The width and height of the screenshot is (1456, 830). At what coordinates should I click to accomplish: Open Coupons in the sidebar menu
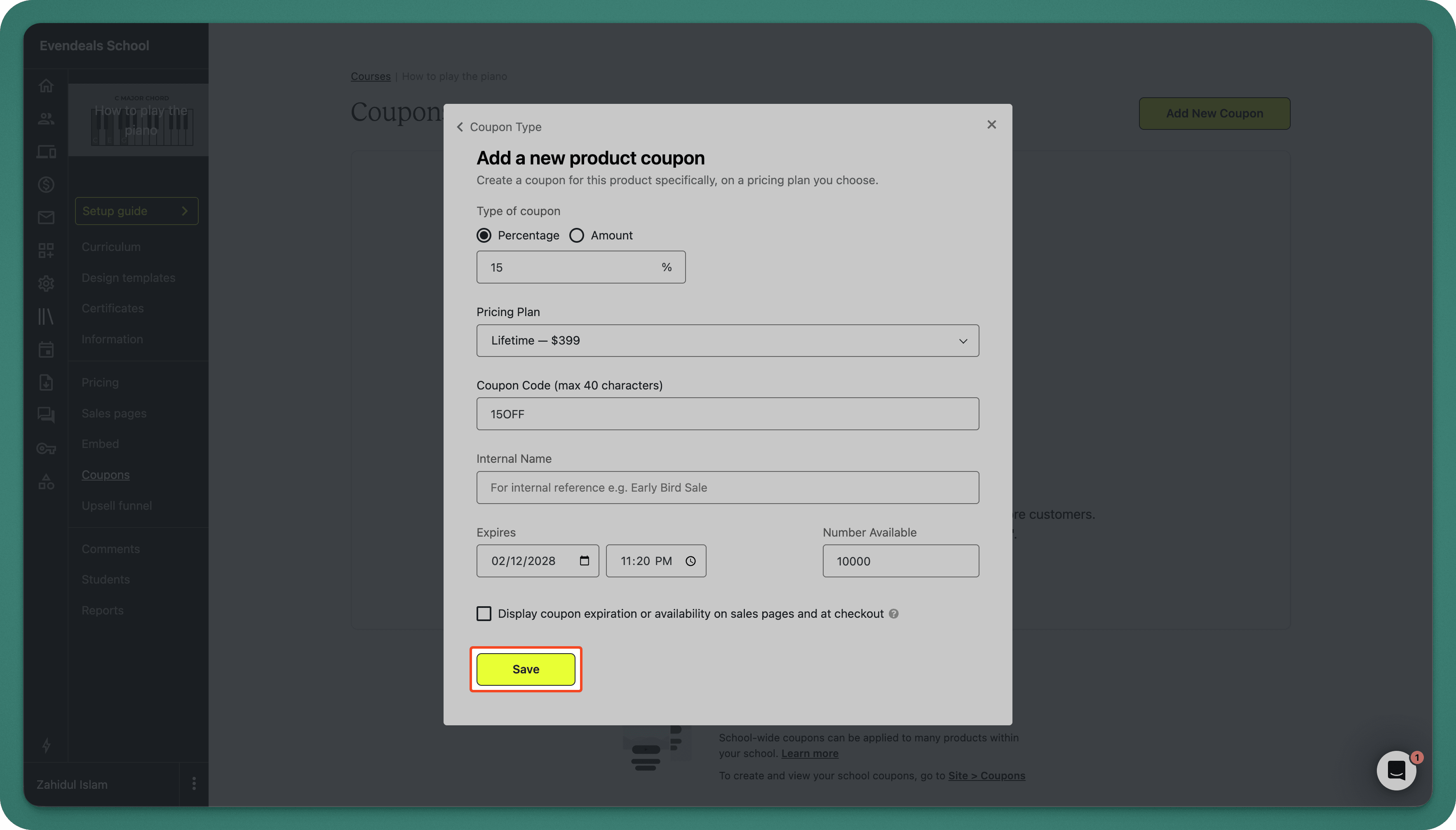tap(106, 474)
